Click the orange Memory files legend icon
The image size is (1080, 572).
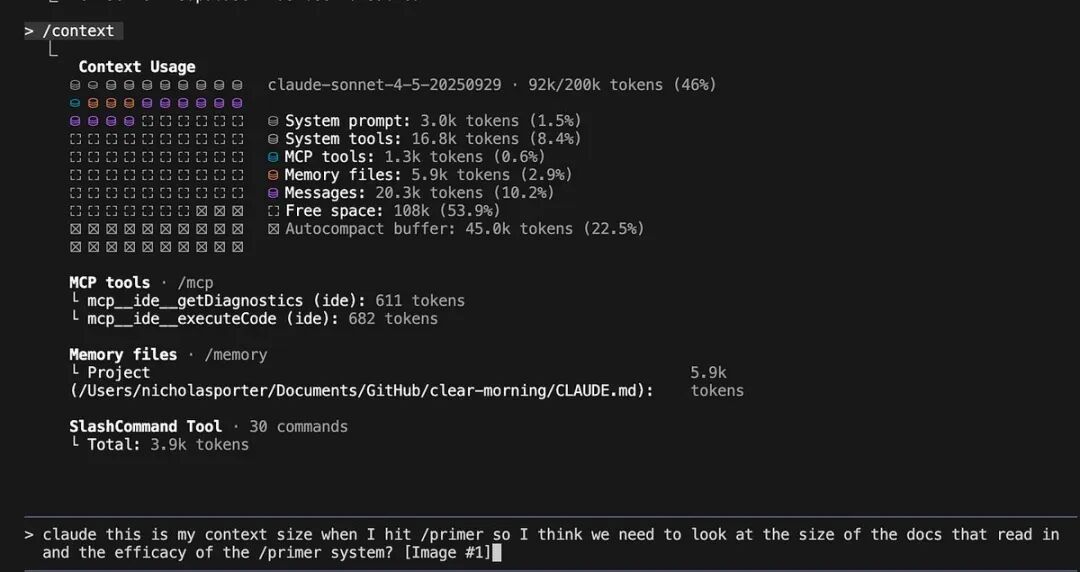(x=273, y=175)
